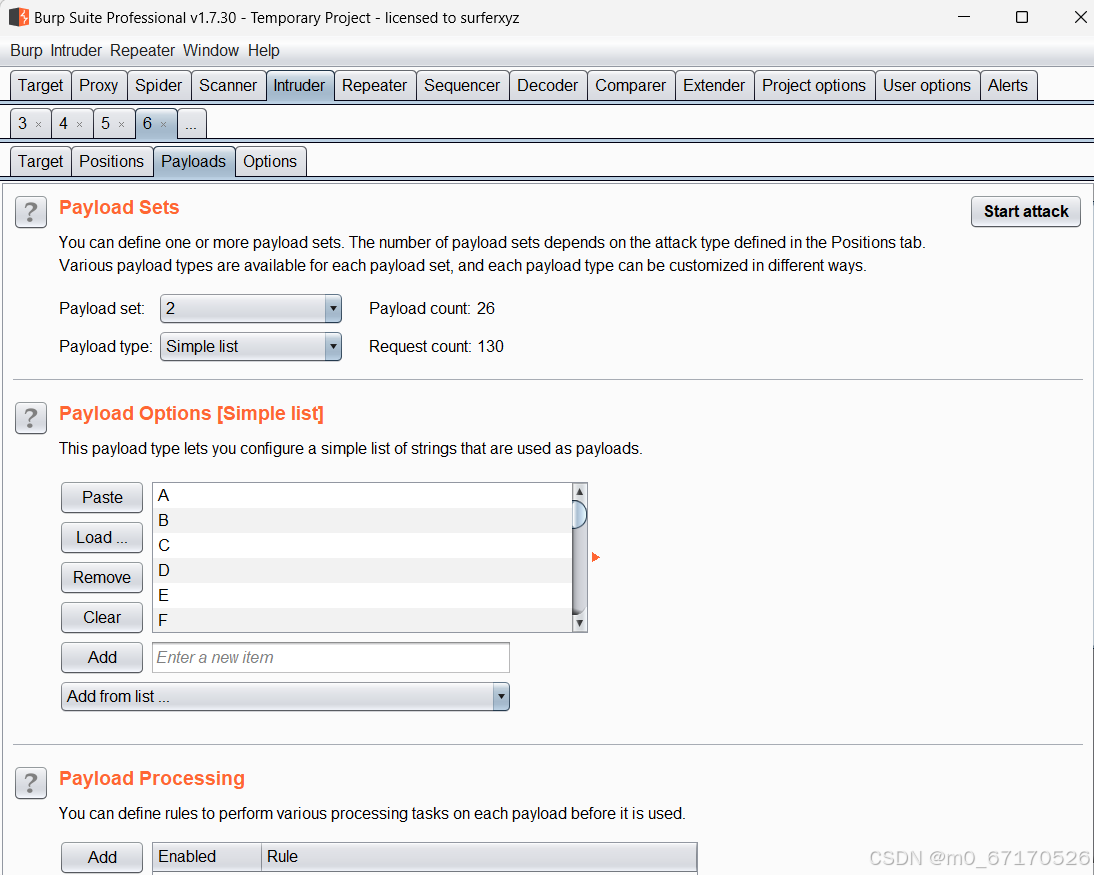Click the payload list scroll down arrow
The width and height of the screenshot is (1094, 875).
point(579,623)
